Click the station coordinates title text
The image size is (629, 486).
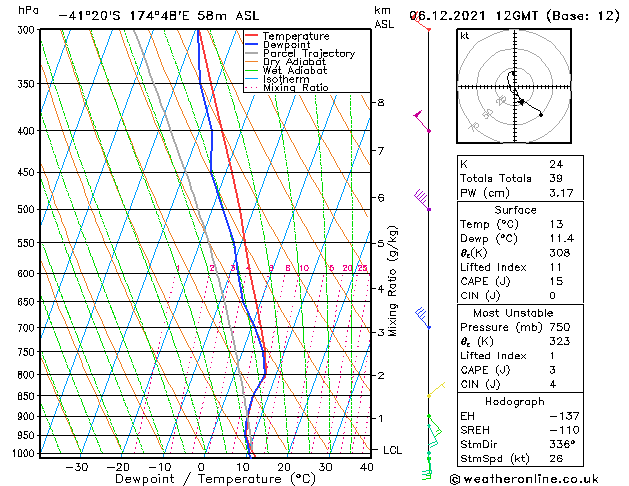coord(158,16)
